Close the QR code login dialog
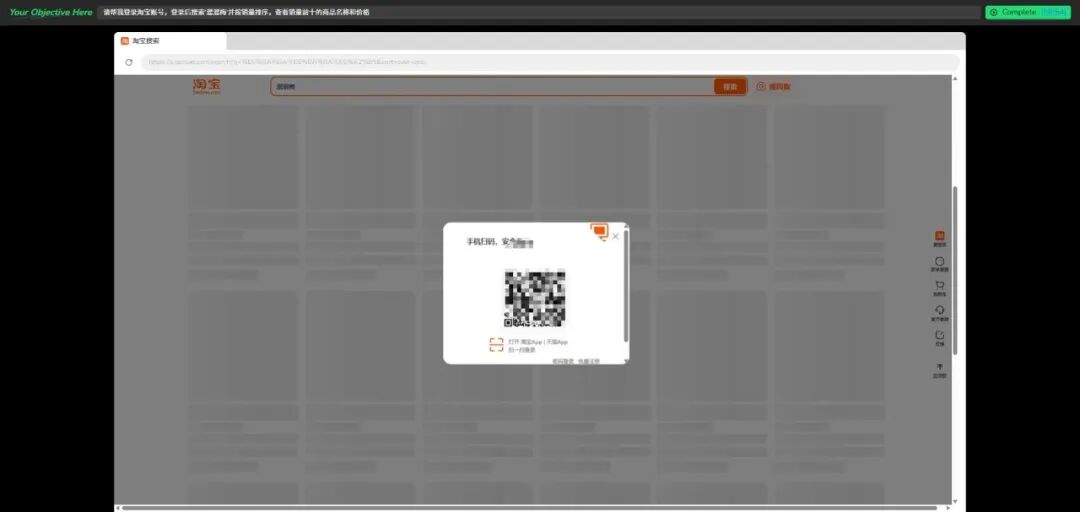Viewport: 1080px width, 512px height. (615, 236)
